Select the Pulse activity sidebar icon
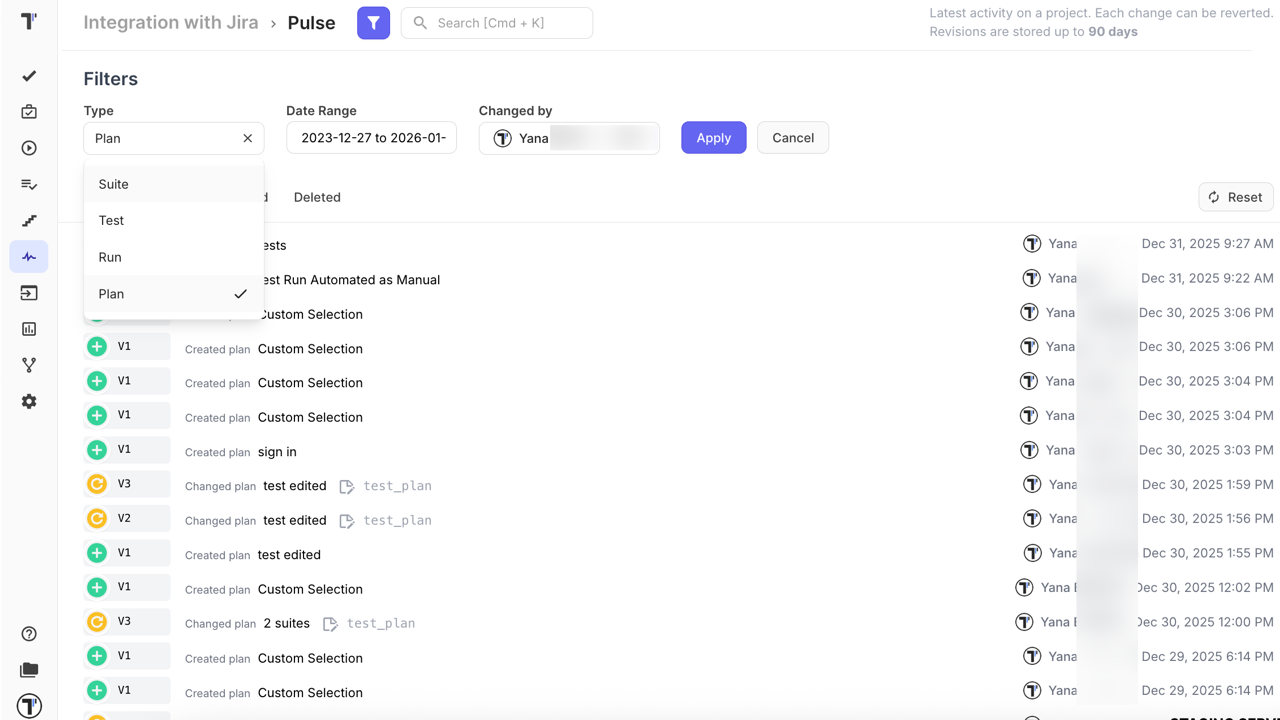The image size is (1280, 720). point(29,257)
